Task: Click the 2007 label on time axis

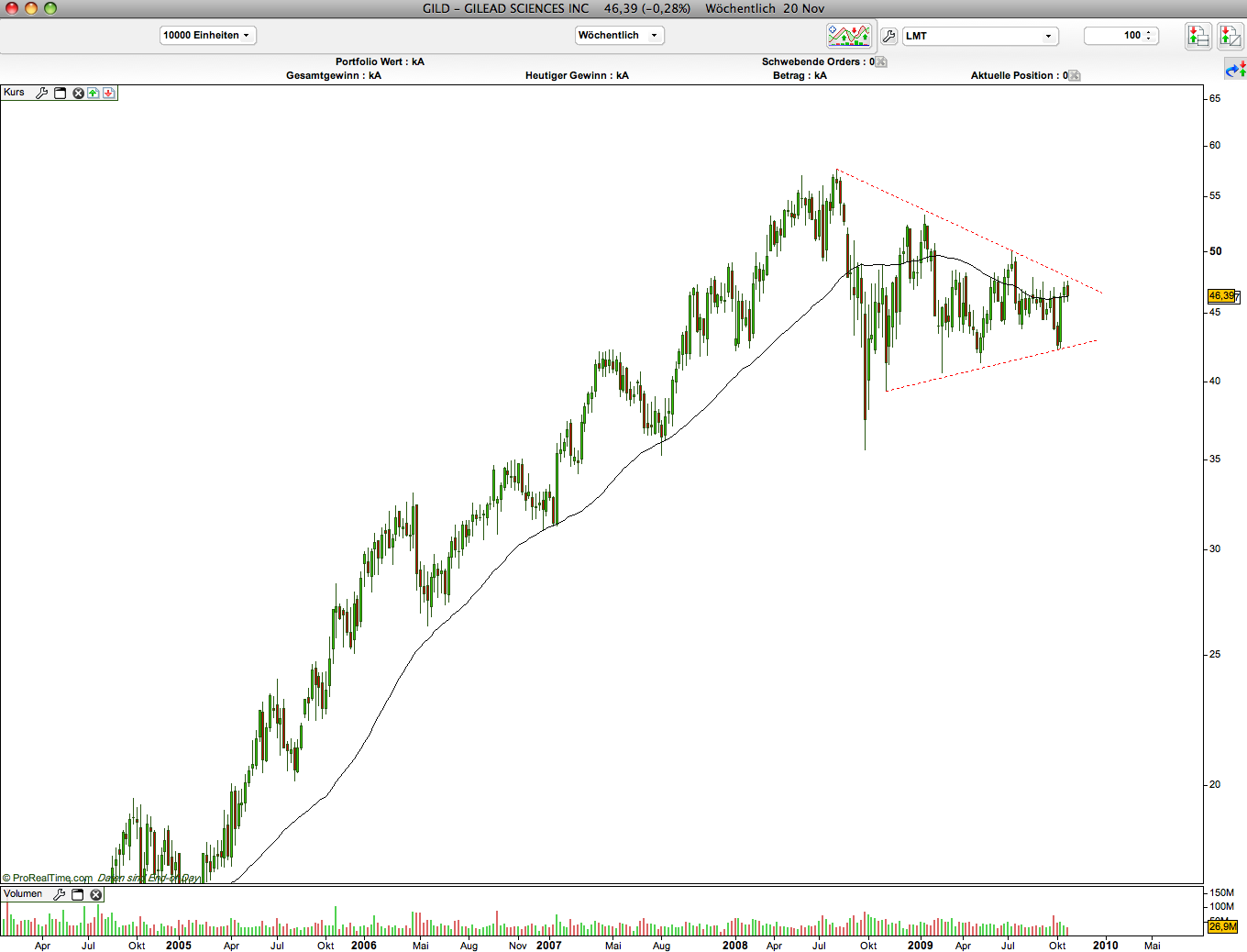Action: (x=549, y=946)
